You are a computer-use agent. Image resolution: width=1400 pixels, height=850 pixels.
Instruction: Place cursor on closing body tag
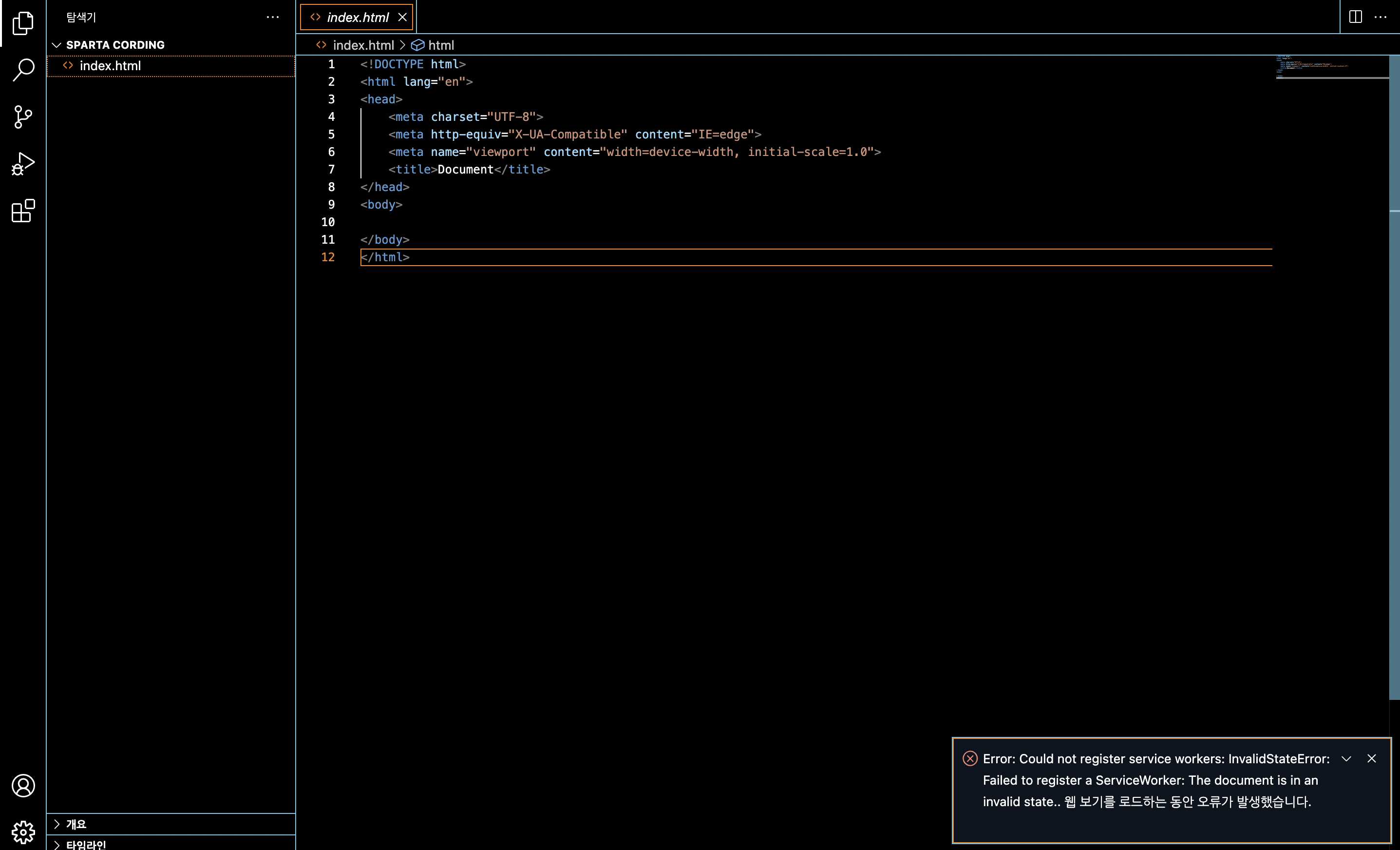[x=385, y=240]
